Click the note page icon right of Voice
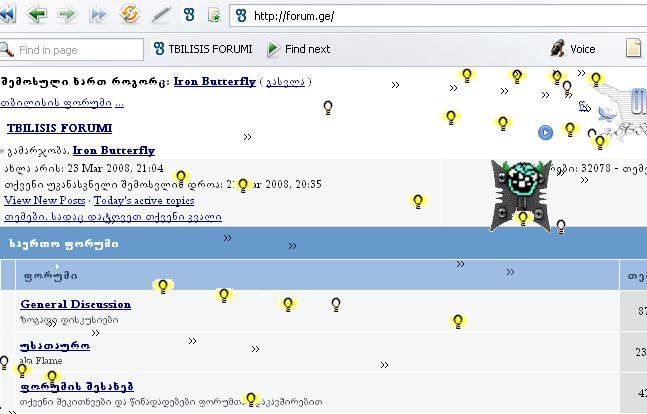 pos(633,47)
